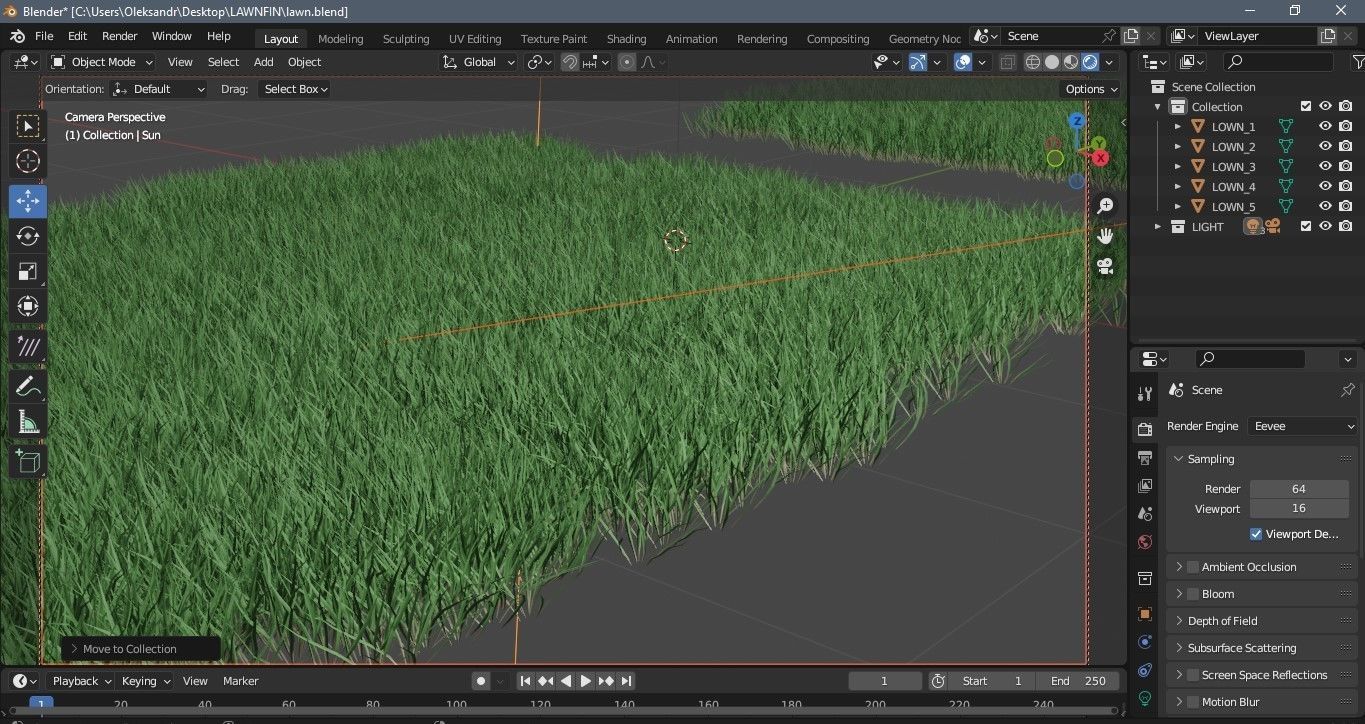
Task: Open the timeline Keying popover
Action: (146, 681)
